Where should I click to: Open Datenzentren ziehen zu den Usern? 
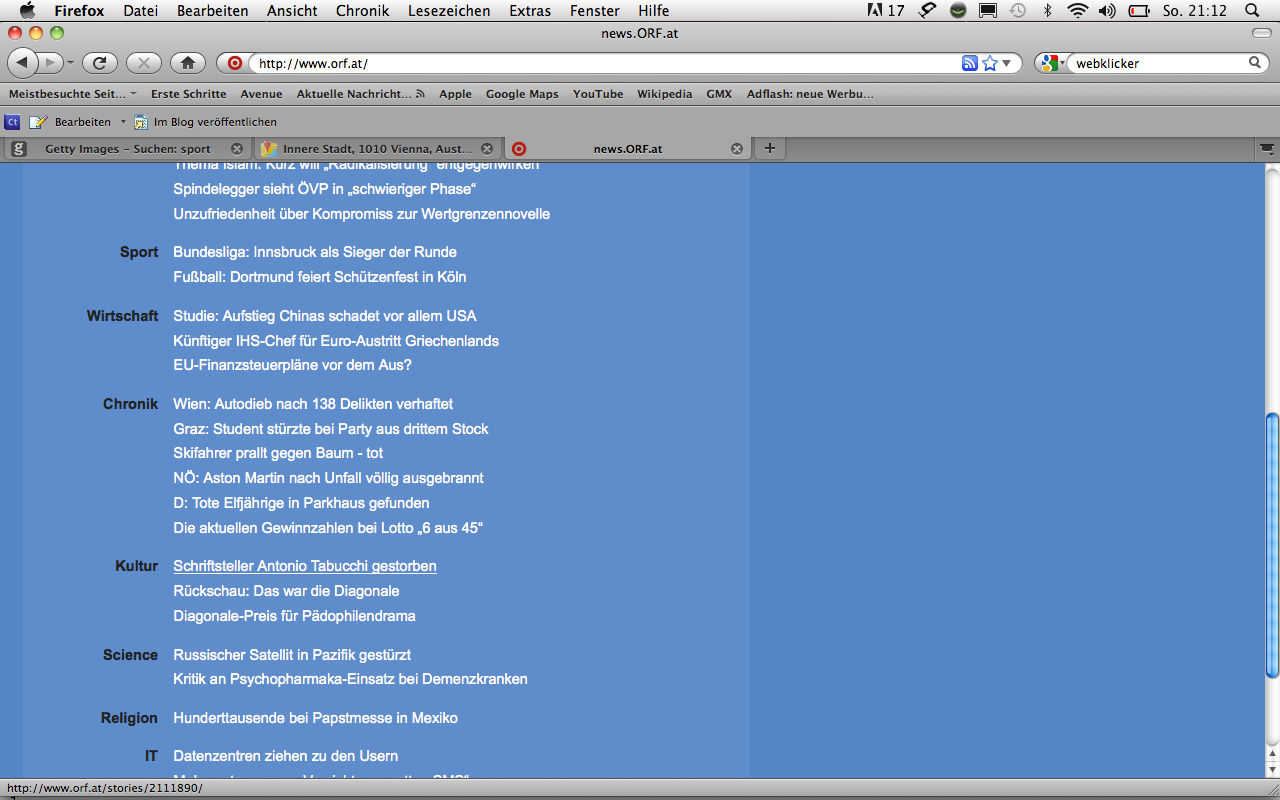click(286, 756)
